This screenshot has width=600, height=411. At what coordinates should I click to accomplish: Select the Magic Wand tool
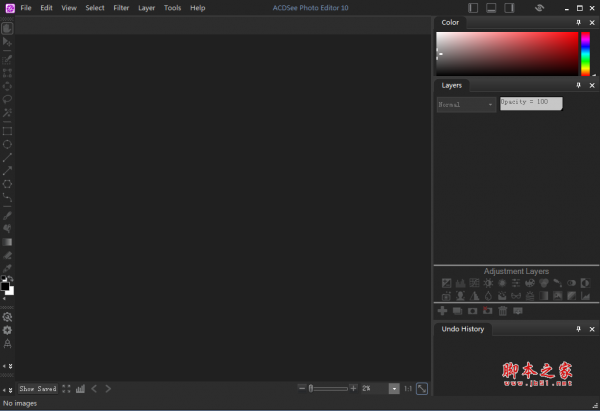pyautogui.click(x=7, y=113)
